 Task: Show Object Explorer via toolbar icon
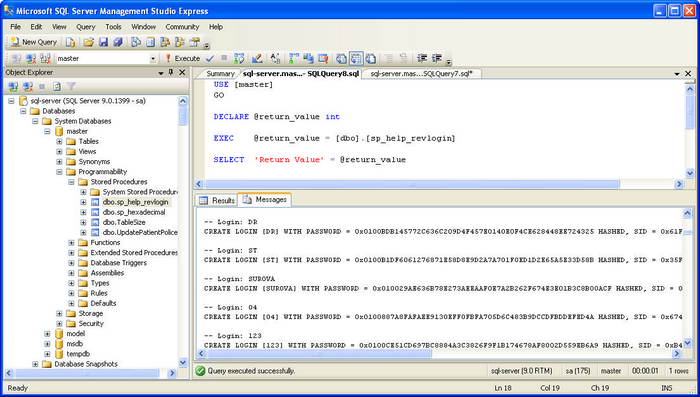[x=165, y=42]
